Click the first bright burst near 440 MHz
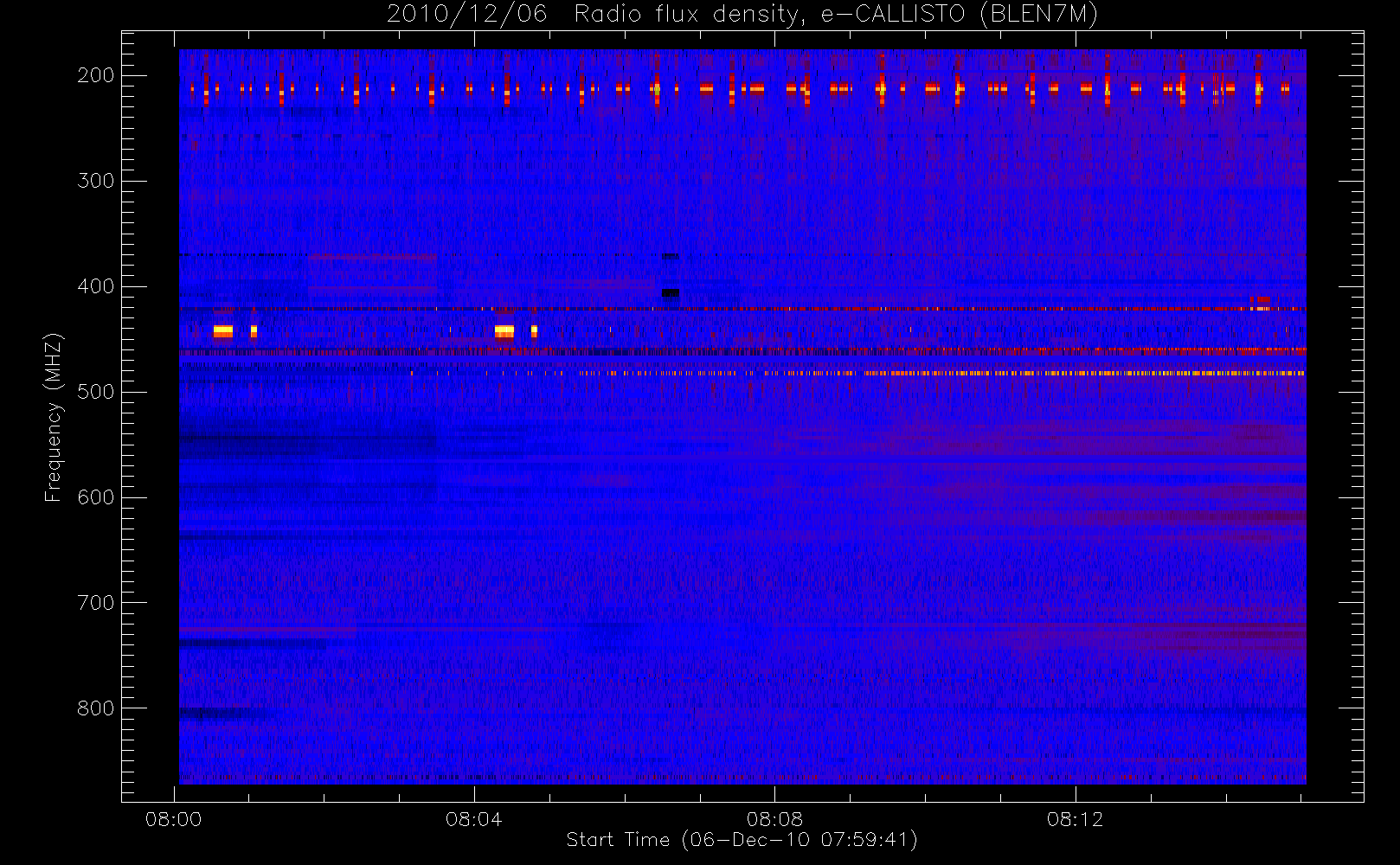1400x865 pixels. pyautogui.click(x=223, y=331)
